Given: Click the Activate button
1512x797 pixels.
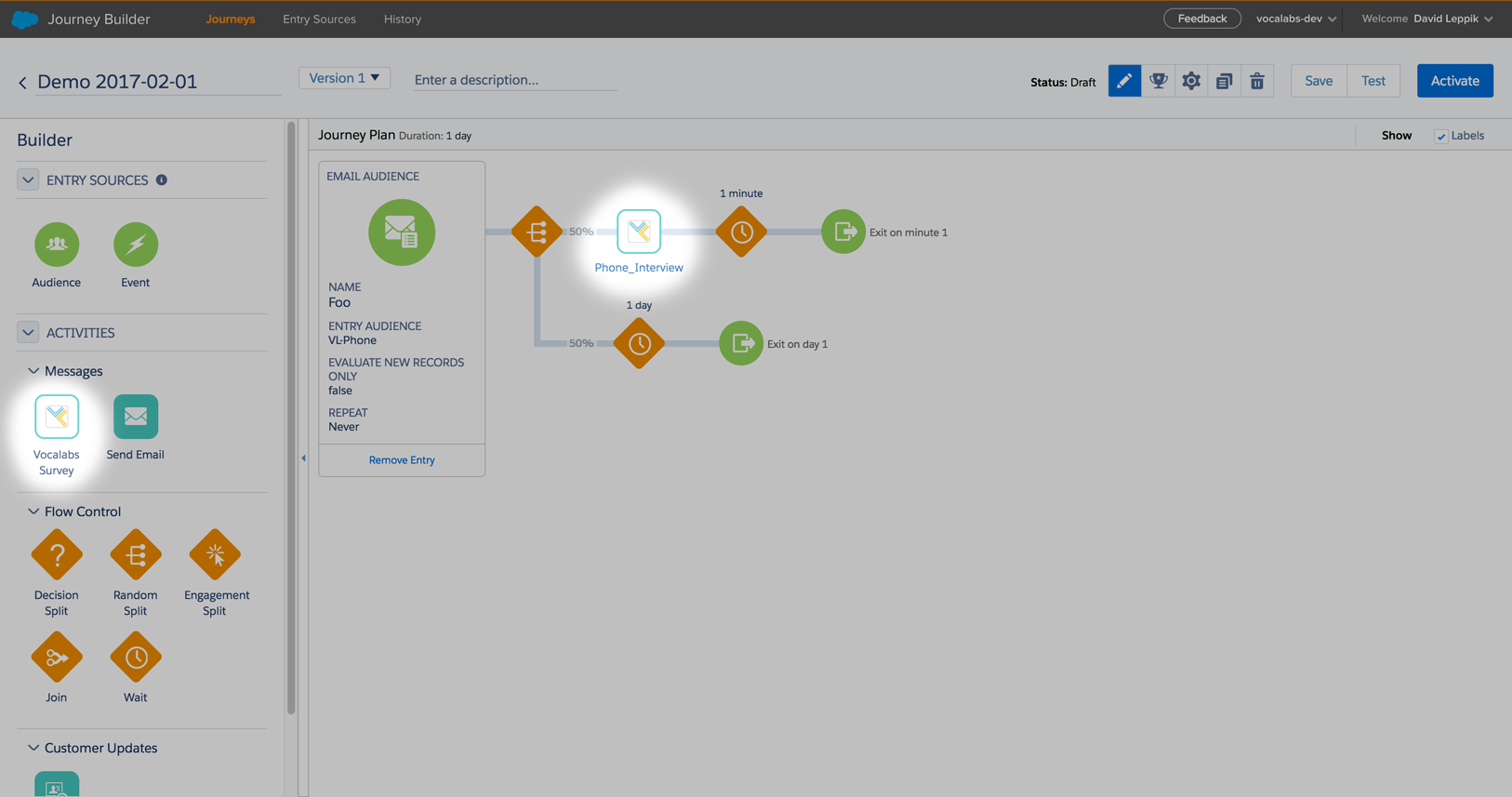Looking at the screenshot, I should [1454, 81].
